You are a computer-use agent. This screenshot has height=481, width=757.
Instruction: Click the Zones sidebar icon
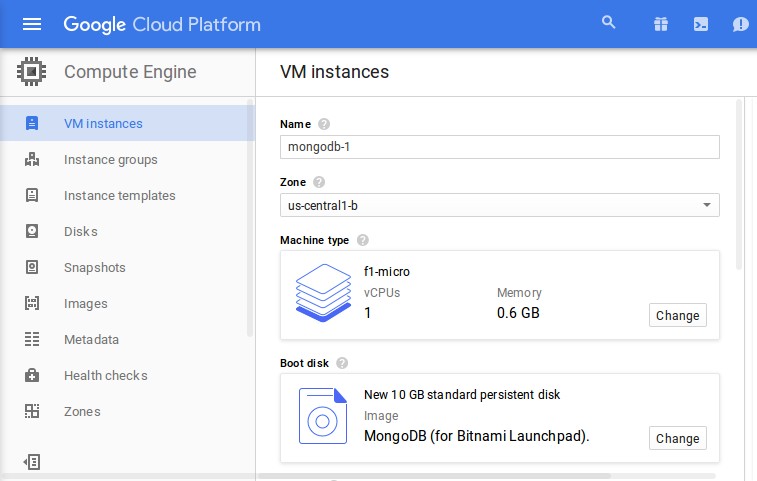tap(32, 411)
